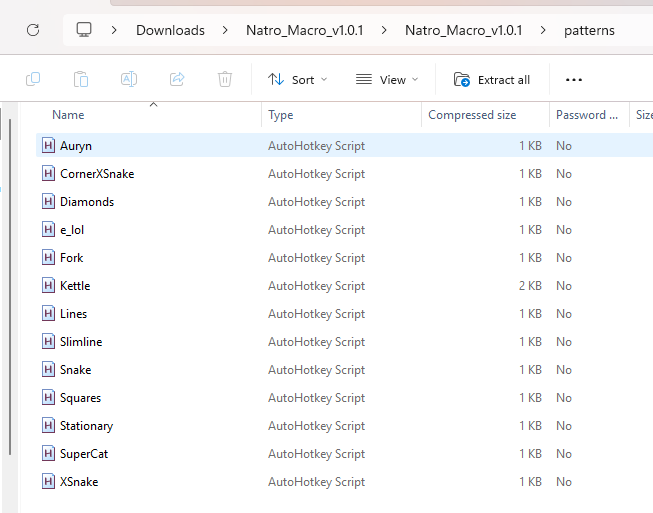Click the 2 KB size of Kettle
The height and width of the screenshot is (513, 653).
[530, 286]
